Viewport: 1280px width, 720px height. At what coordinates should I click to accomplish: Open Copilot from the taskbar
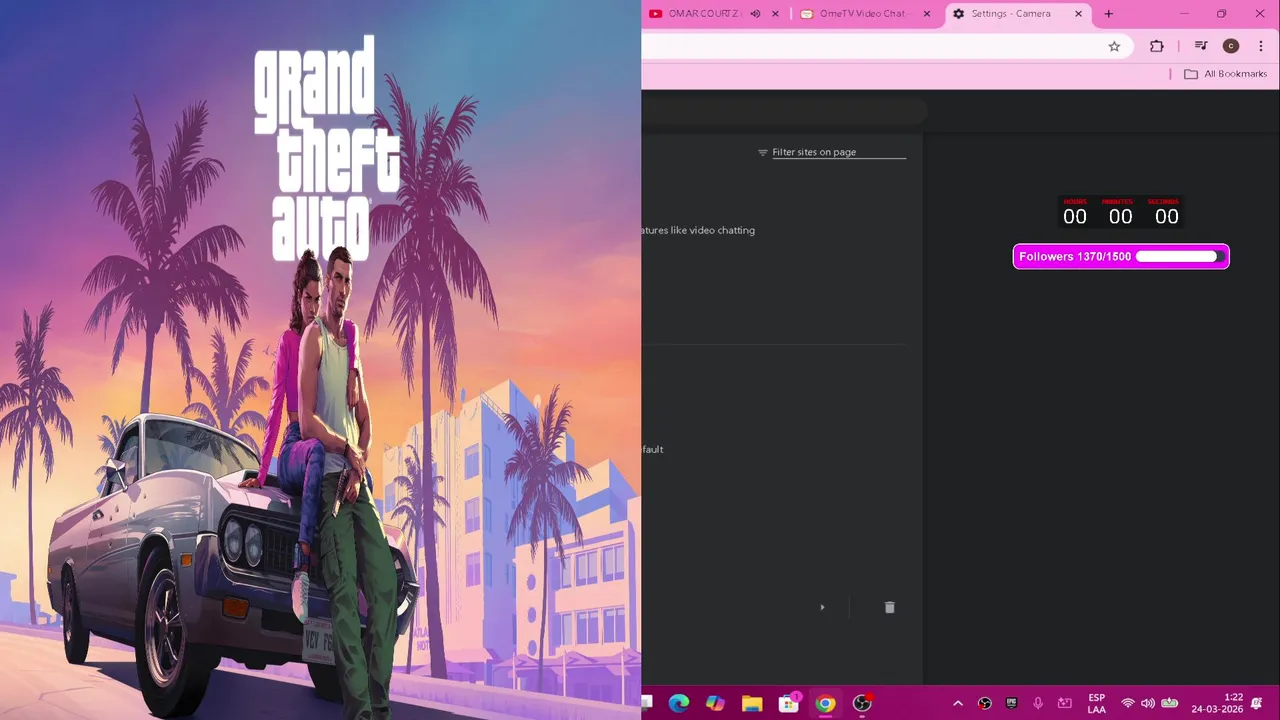click(x=715, y=703)
